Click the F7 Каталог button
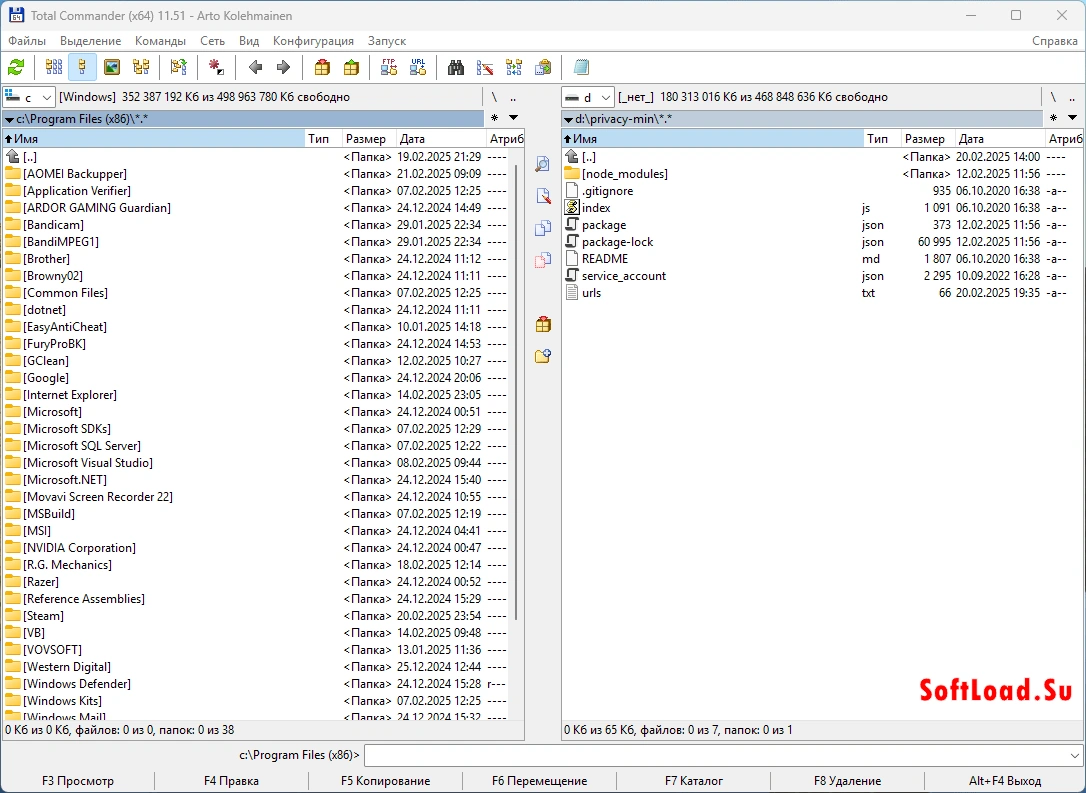The width and height of the screenshot is (1086, 793). (694, 781)
